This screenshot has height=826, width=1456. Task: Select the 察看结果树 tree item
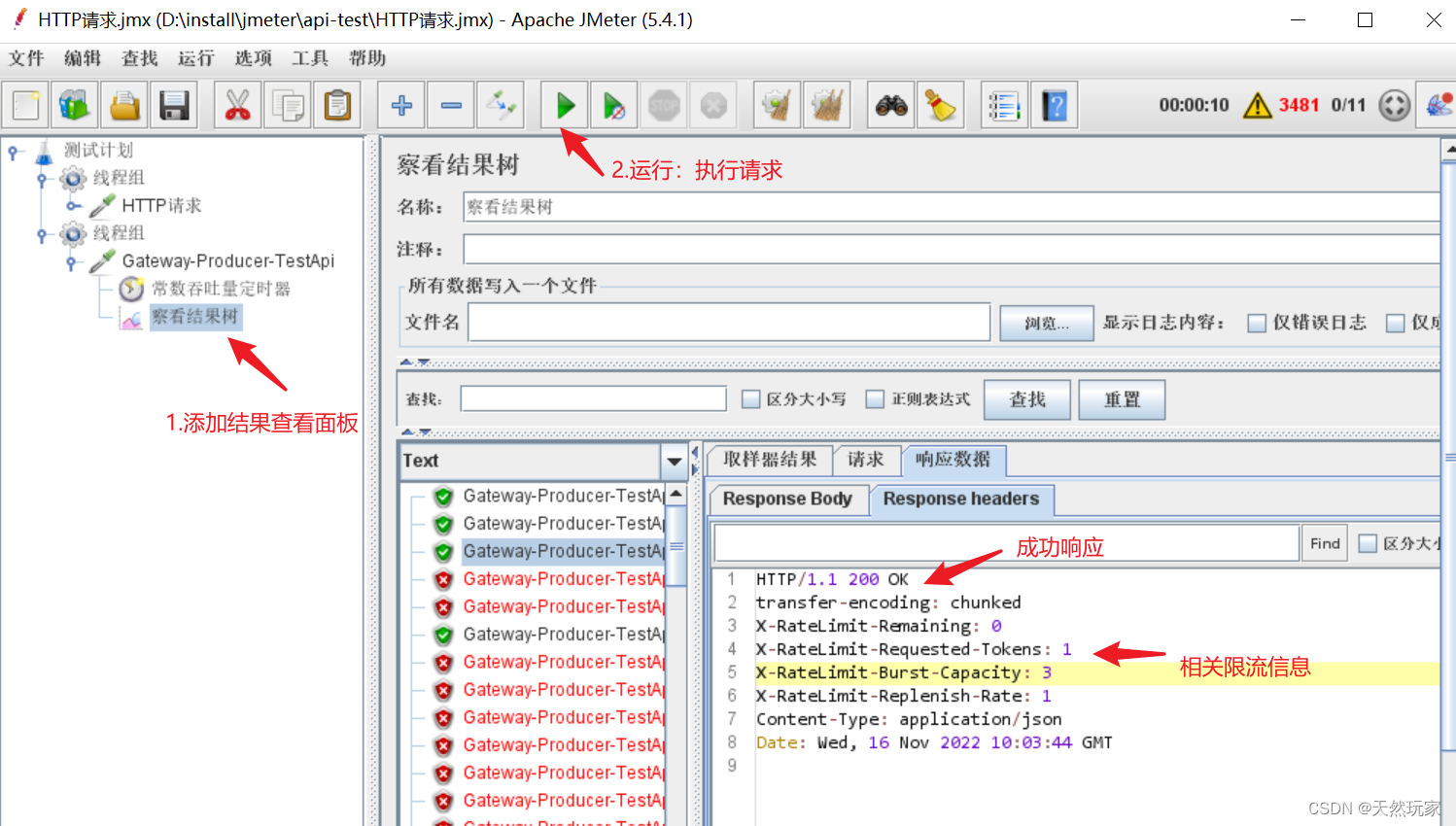tap(194, 317)
